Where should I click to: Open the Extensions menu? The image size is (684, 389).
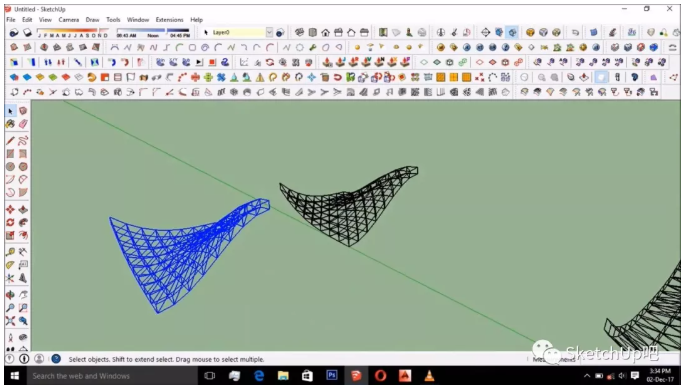tap(169, 20)
